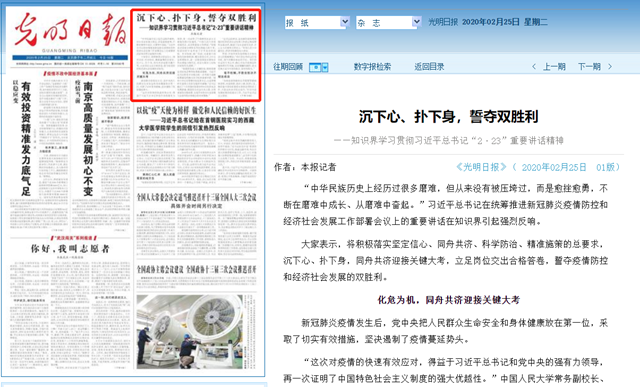
Task: Open the 南京高质量发展初心不变 article
Action: 101,155
